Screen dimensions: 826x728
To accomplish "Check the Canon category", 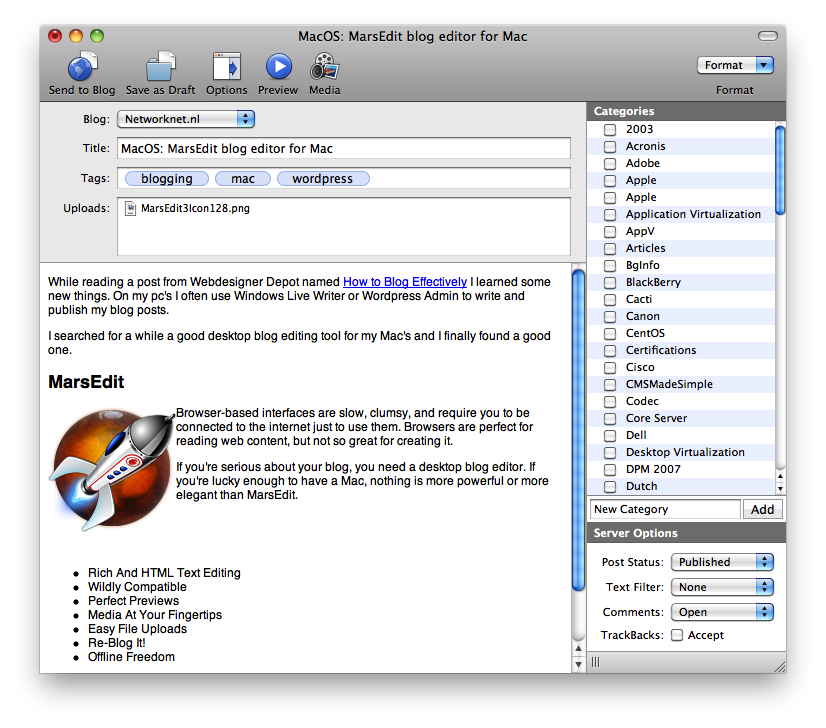I will click(610, 317).
